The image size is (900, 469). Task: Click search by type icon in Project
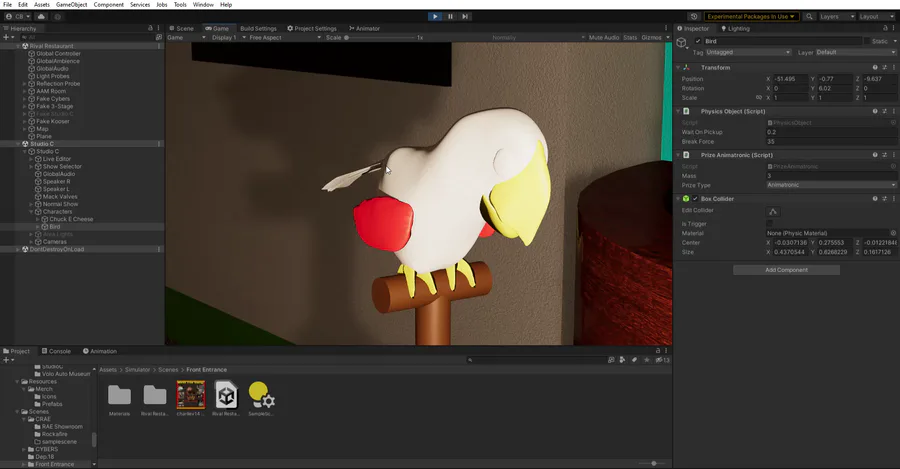pyautogui.click(x=622, y=360)
